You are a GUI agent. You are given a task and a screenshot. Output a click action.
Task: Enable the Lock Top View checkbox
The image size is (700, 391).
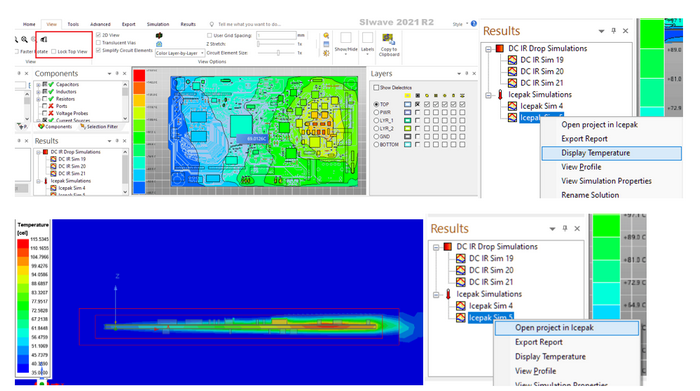54,51
